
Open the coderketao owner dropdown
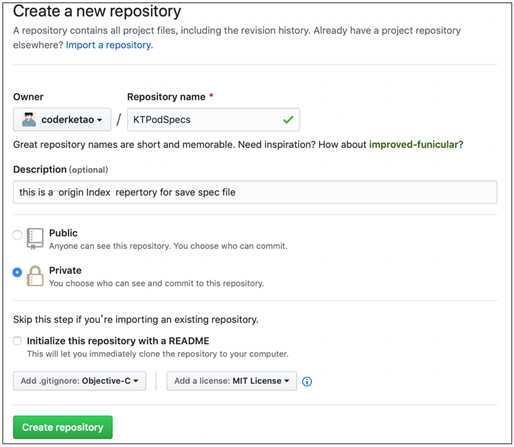coord(62,119)
